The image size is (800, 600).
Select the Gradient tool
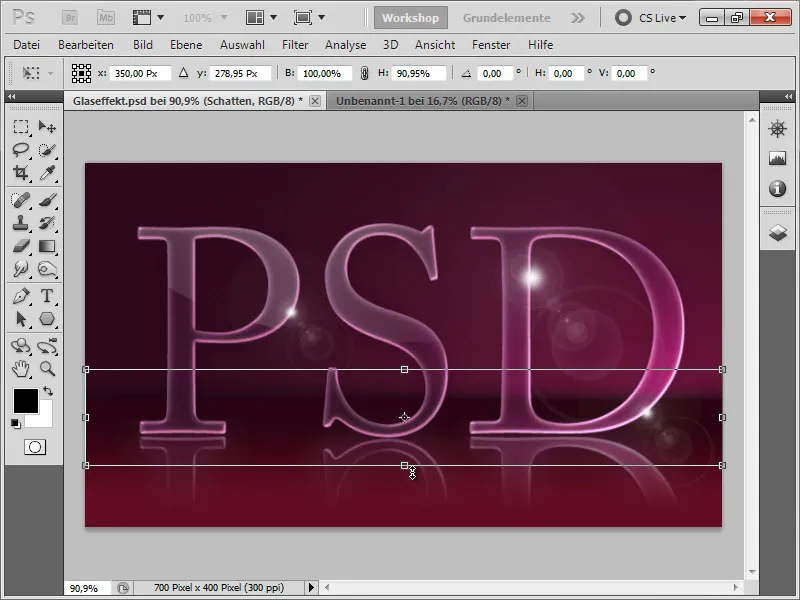point(47,246)
